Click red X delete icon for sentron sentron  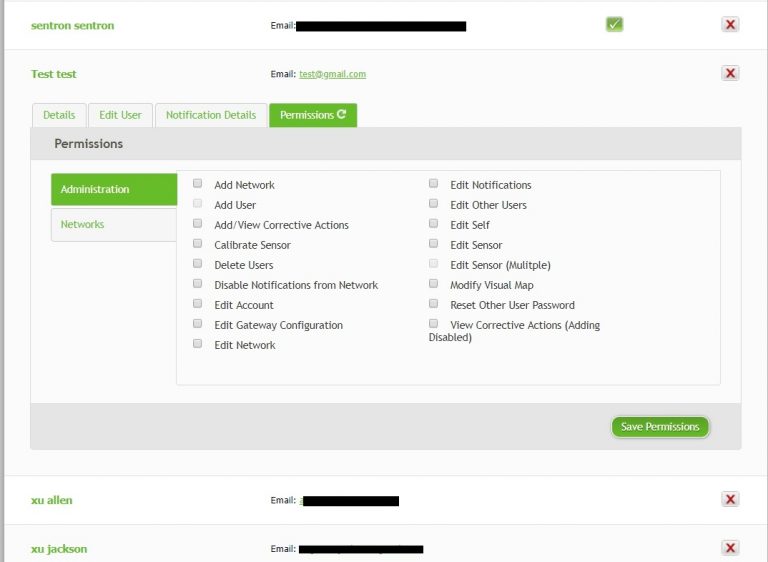pos(730,25)
